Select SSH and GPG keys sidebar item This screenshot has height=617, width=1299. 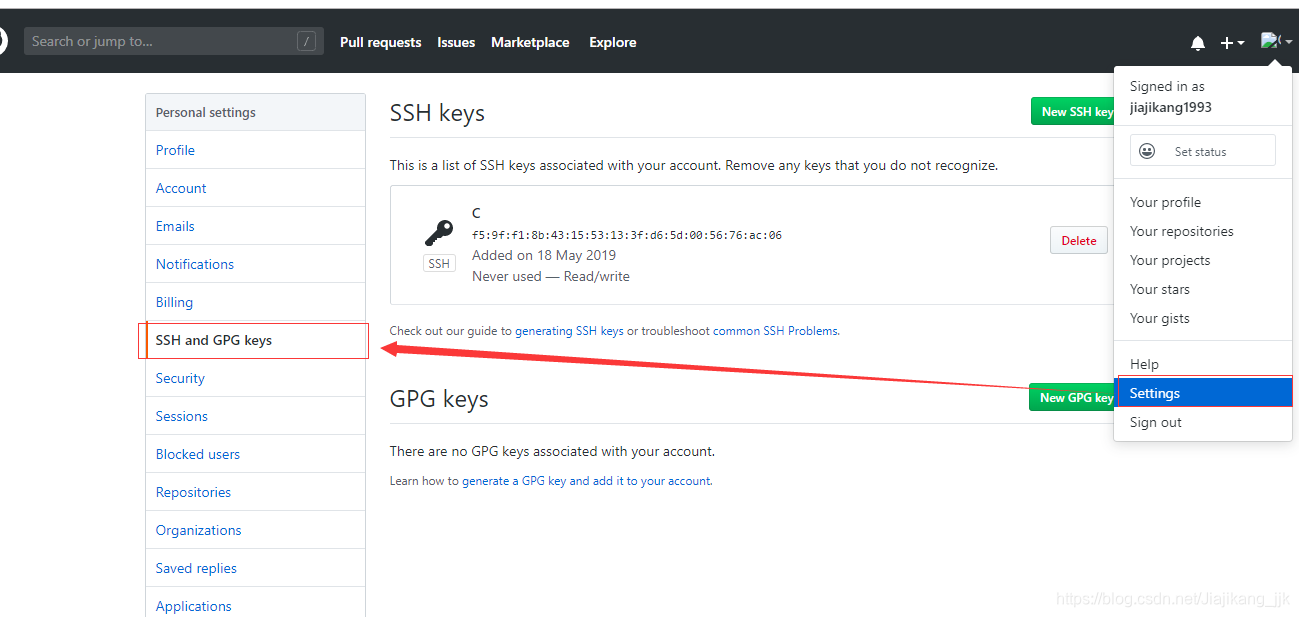tap(254, 340)
